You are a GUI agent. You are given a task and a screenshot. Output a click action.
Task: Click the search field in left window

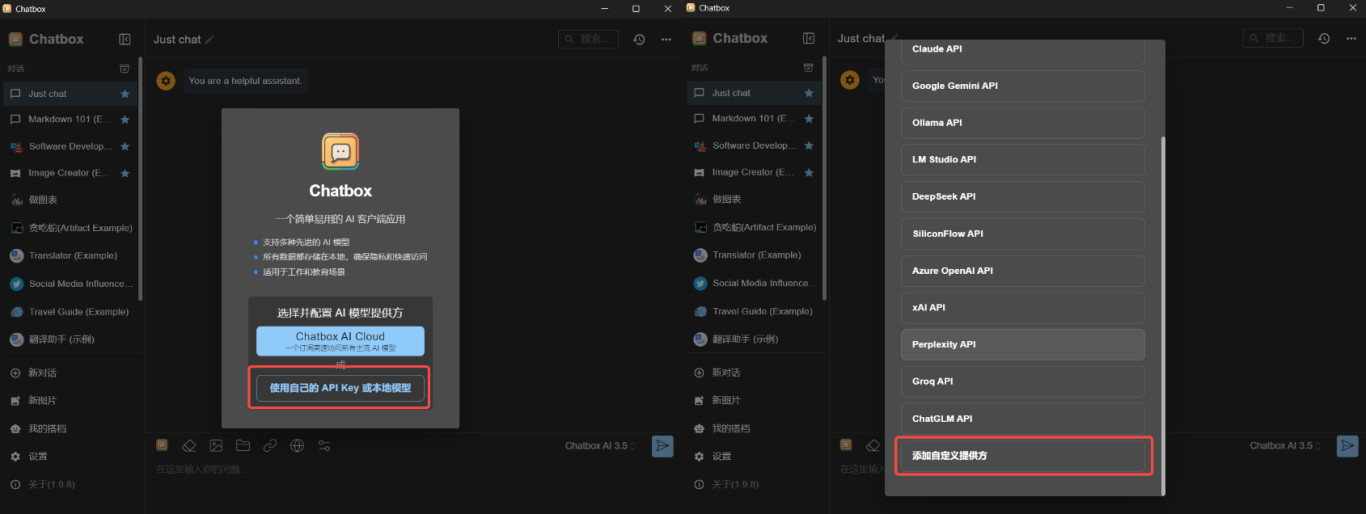[x=588, y=39]
